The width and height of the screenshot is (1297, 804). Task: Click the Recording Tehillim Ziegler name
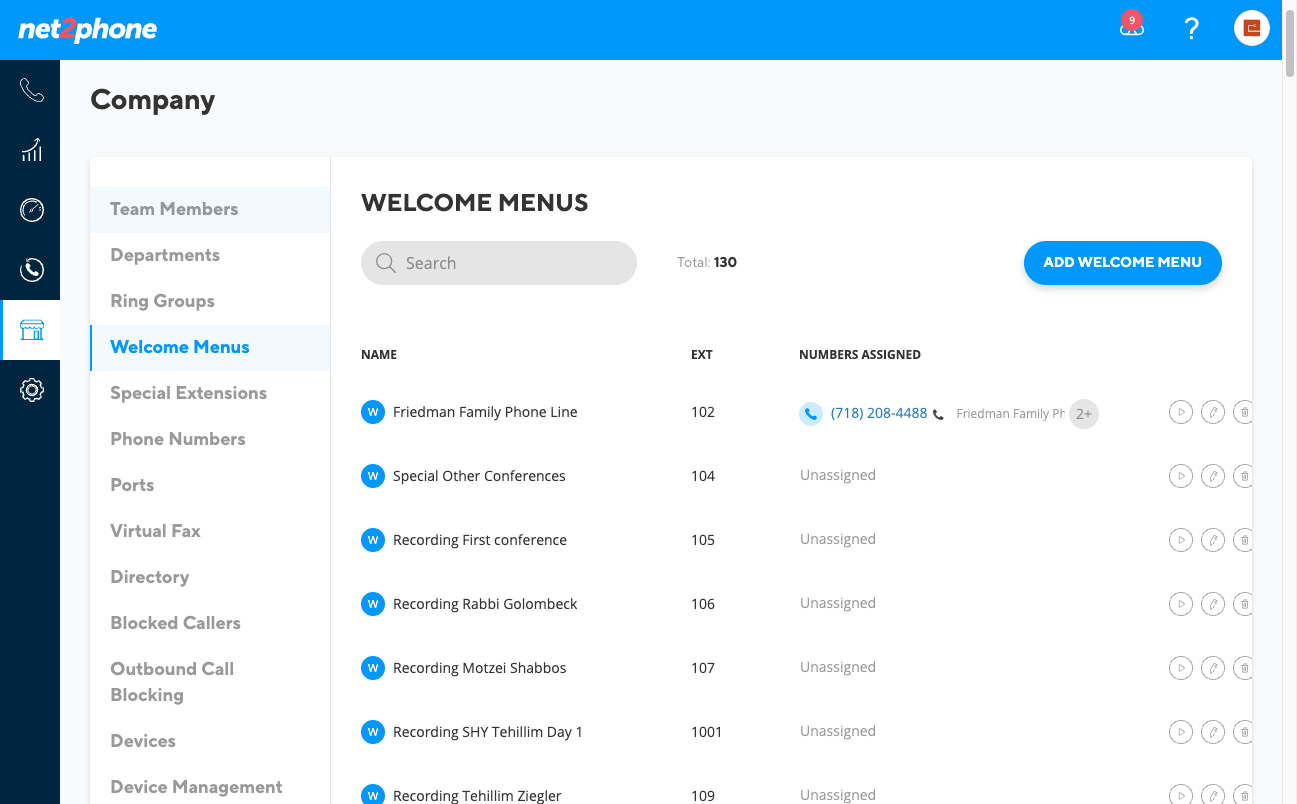pyautogui.click(x=477, y=796)
